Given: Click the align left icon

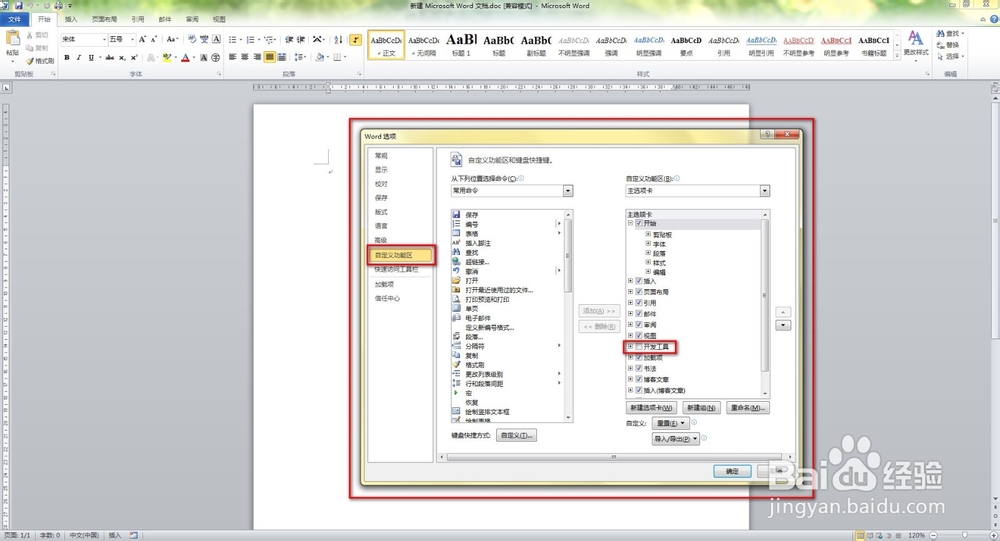Looking at the screenshot, I should pos(233,57).
